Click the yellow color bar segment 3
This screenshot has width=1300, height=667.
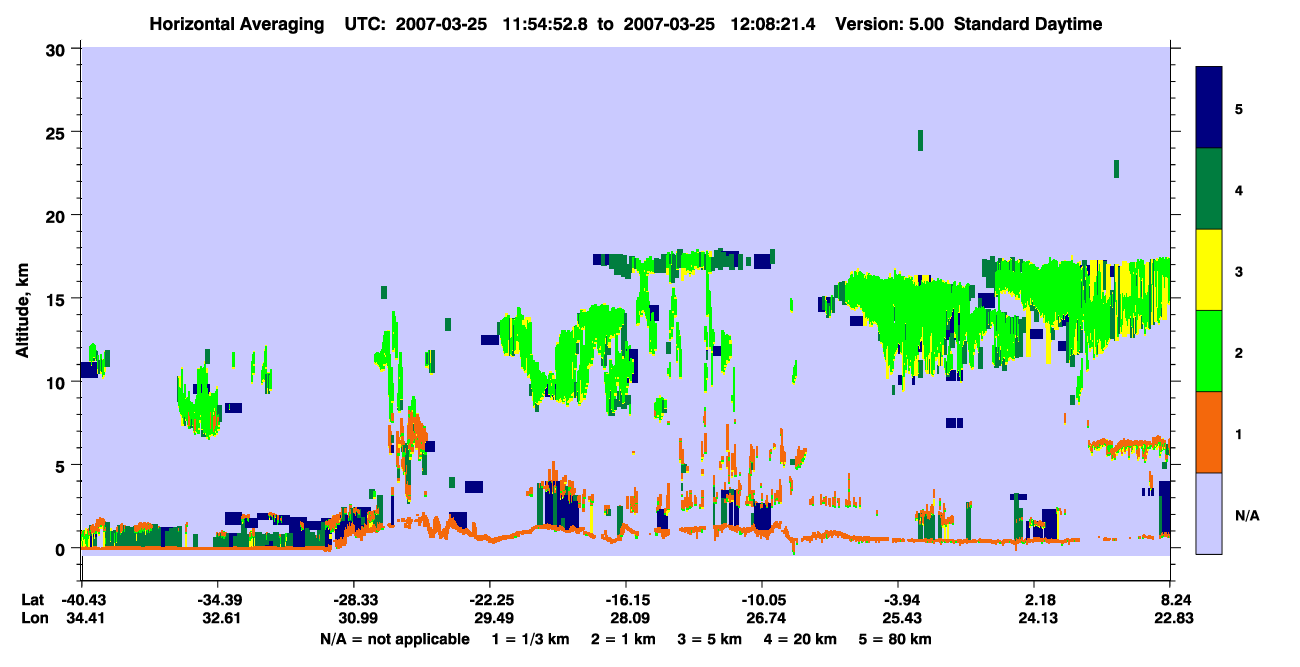(x=1209, y=270)
